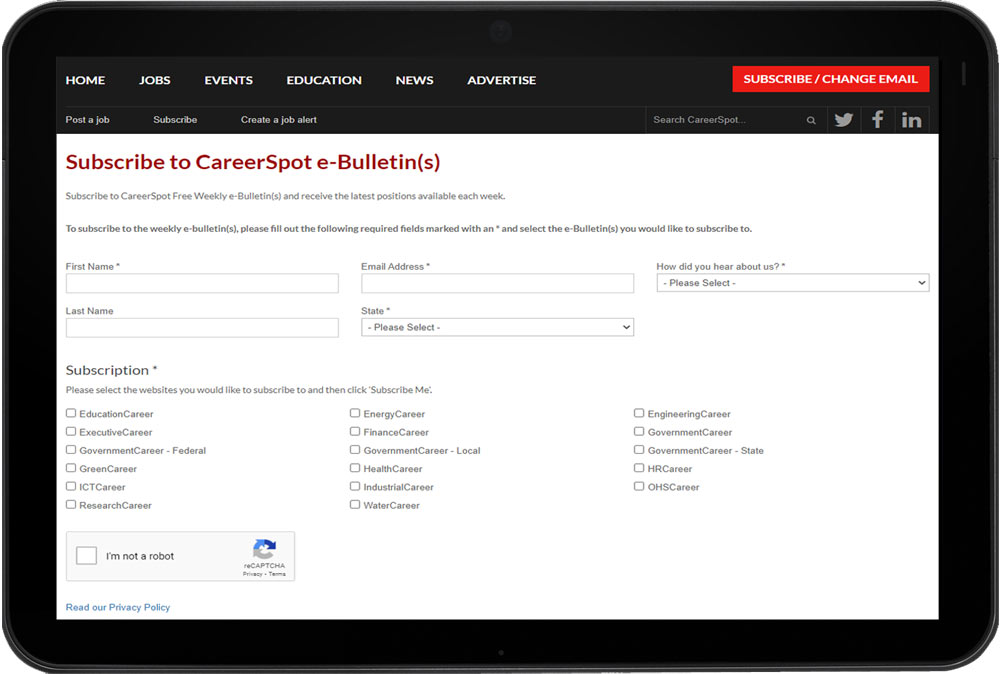
Task: Click the reCAPTCHA logo
Action: pos(264,548)
